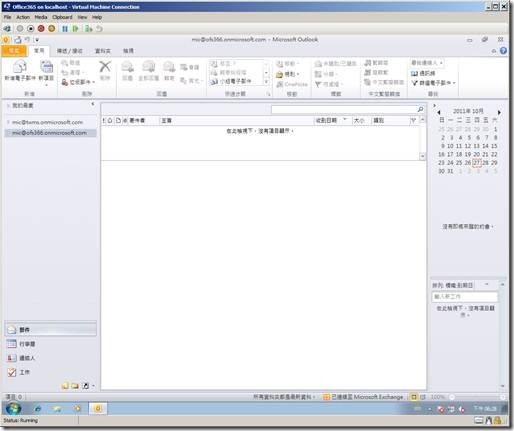Minimize the ribbon caret icon

(x=494, y=51)
